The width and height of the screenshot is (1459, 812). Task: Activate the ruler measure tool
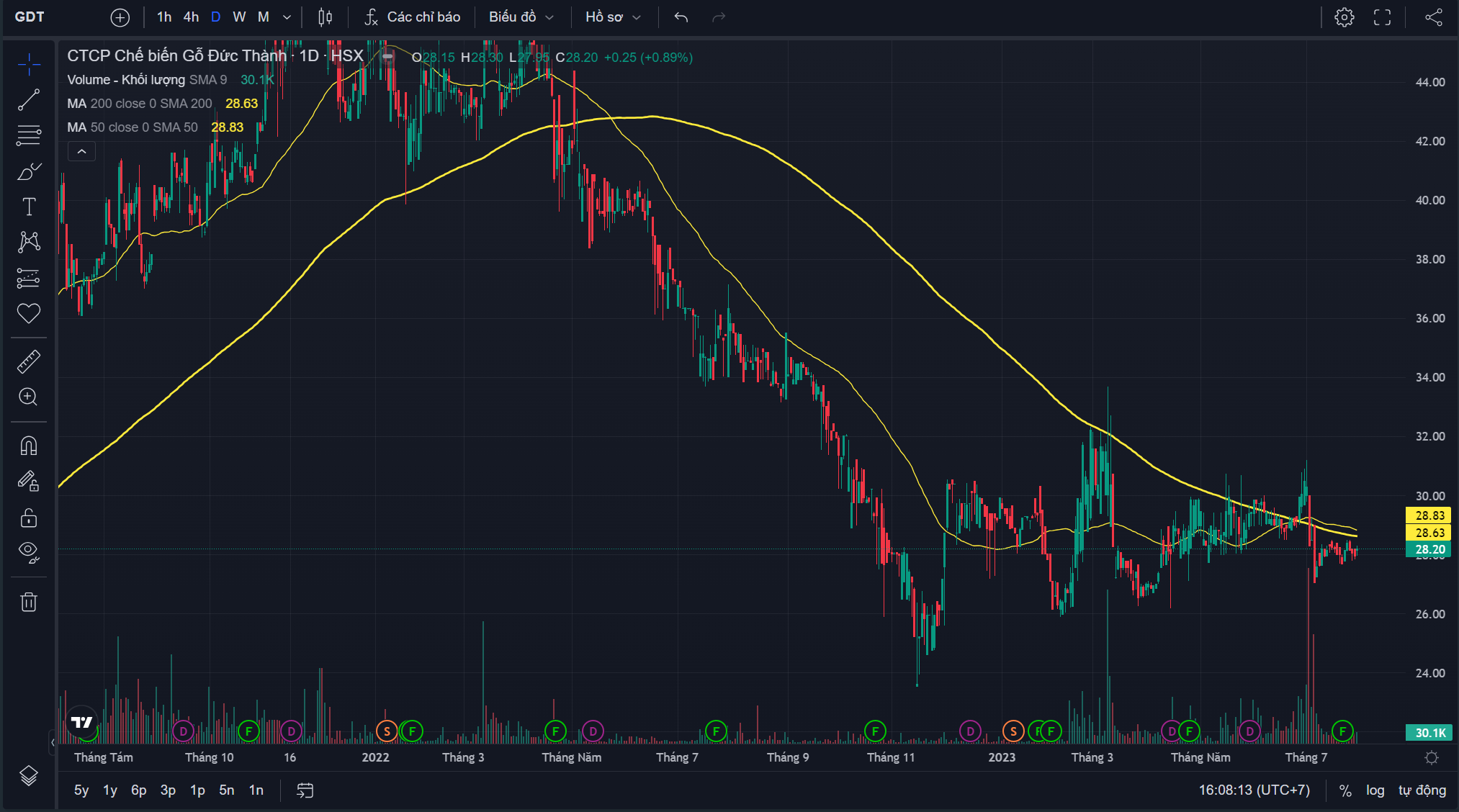click(x=29, y=361)
